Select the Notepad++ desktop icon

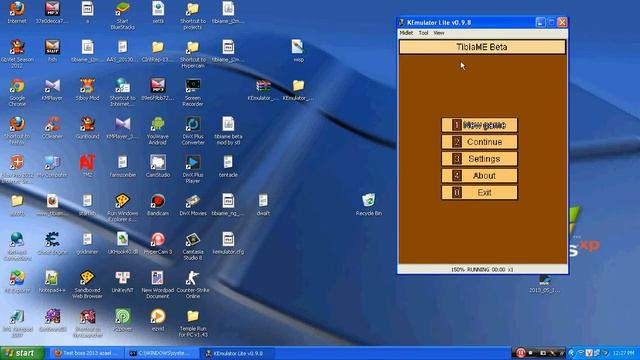coord(52,282)
